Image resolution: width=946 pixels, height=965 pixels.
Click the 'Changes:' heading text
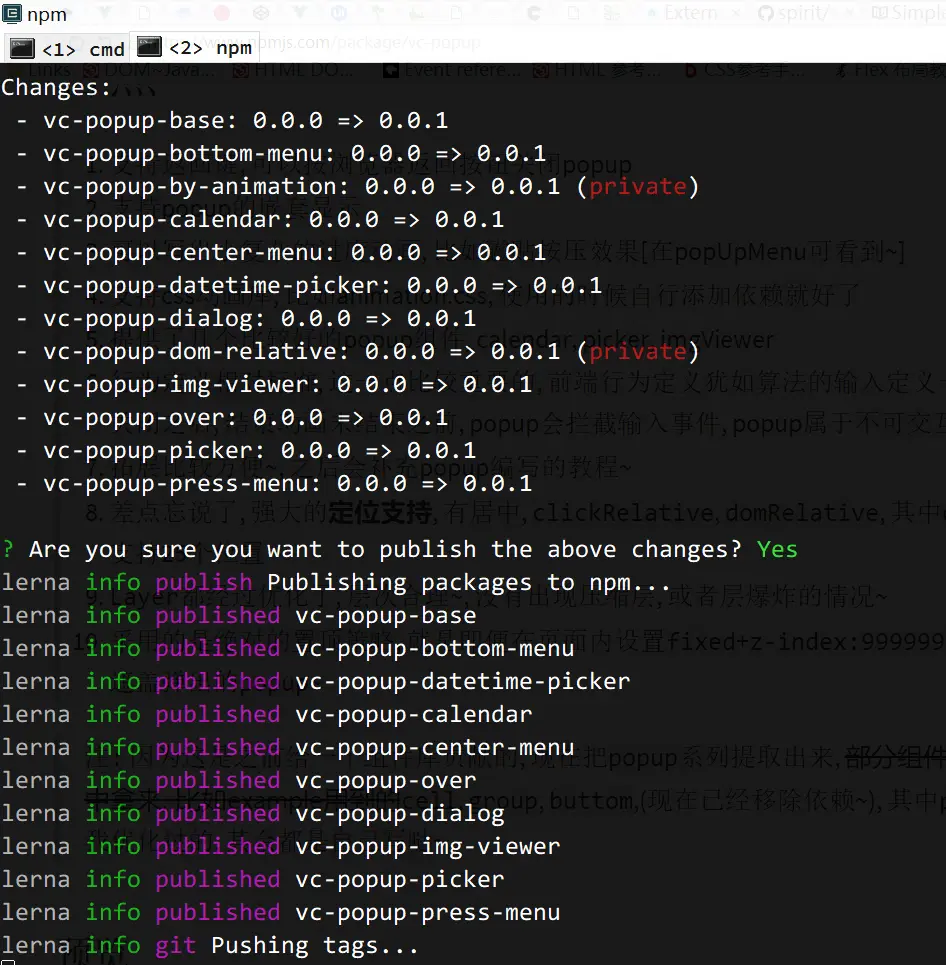(x=55, y=87)
